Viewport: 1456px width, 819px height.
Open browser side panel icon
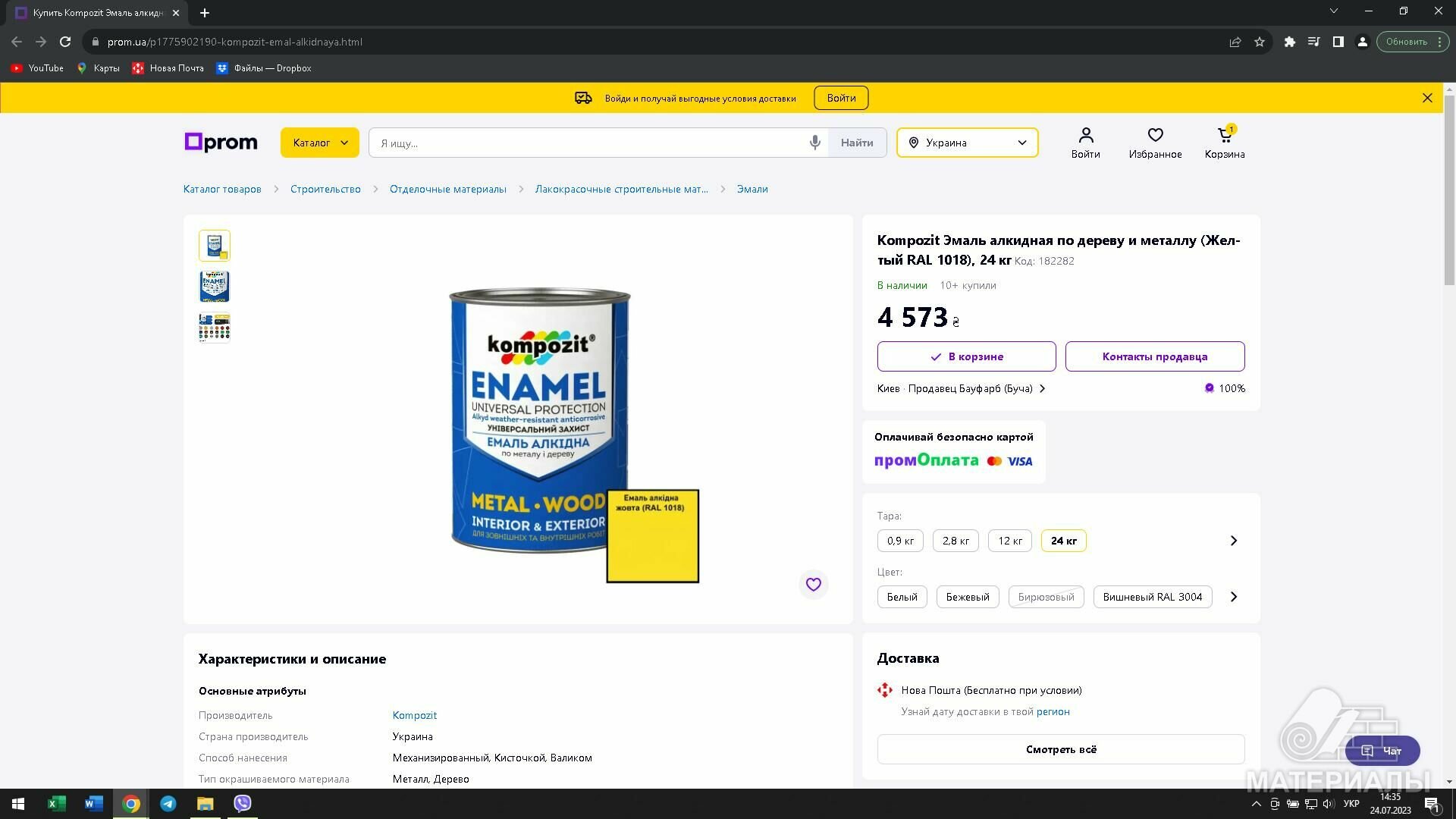pos(1338,42)
